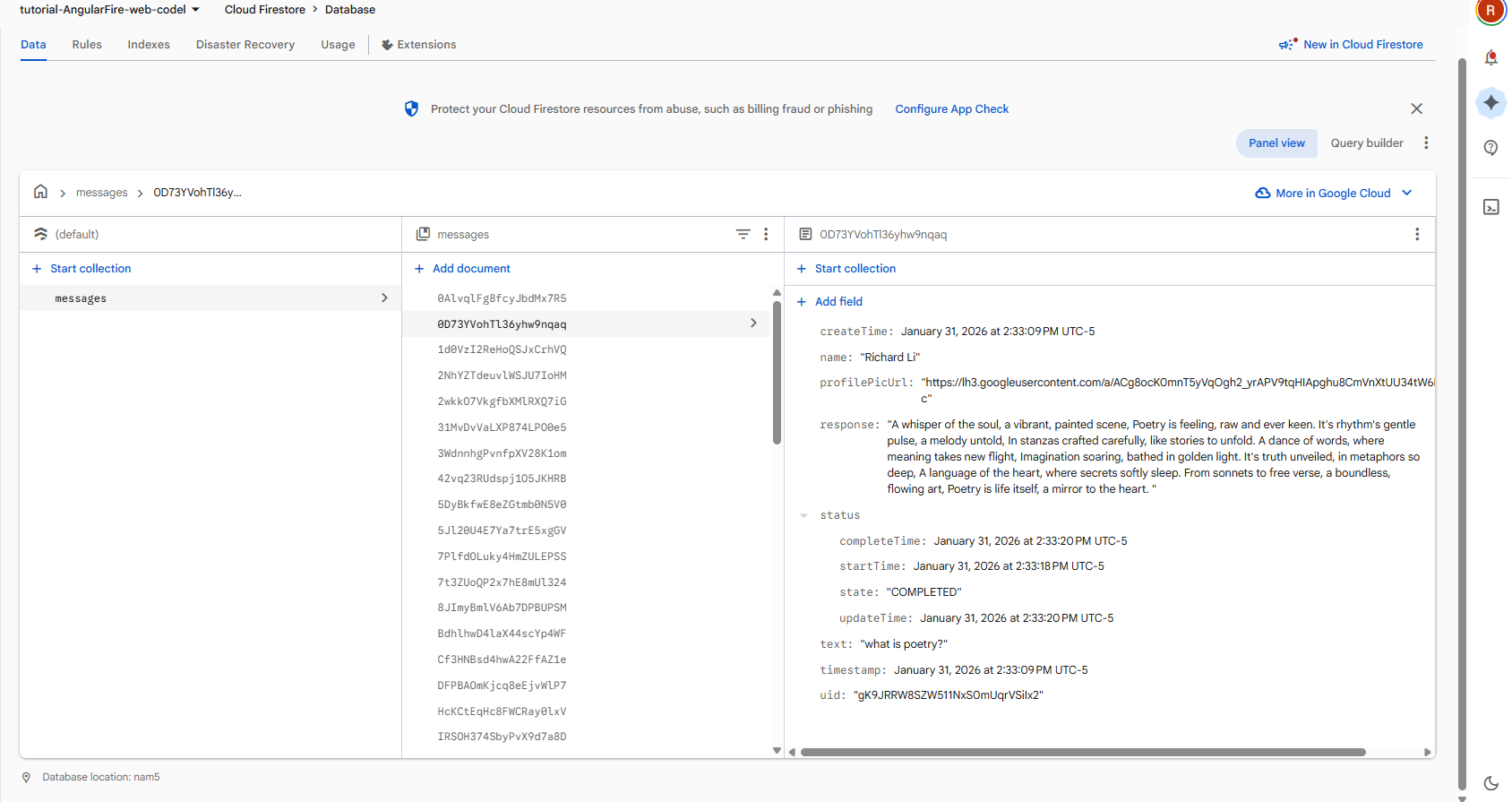1512x802 pixels.
Task: Open the filter icon for messages collection
Action: (743, 234)
